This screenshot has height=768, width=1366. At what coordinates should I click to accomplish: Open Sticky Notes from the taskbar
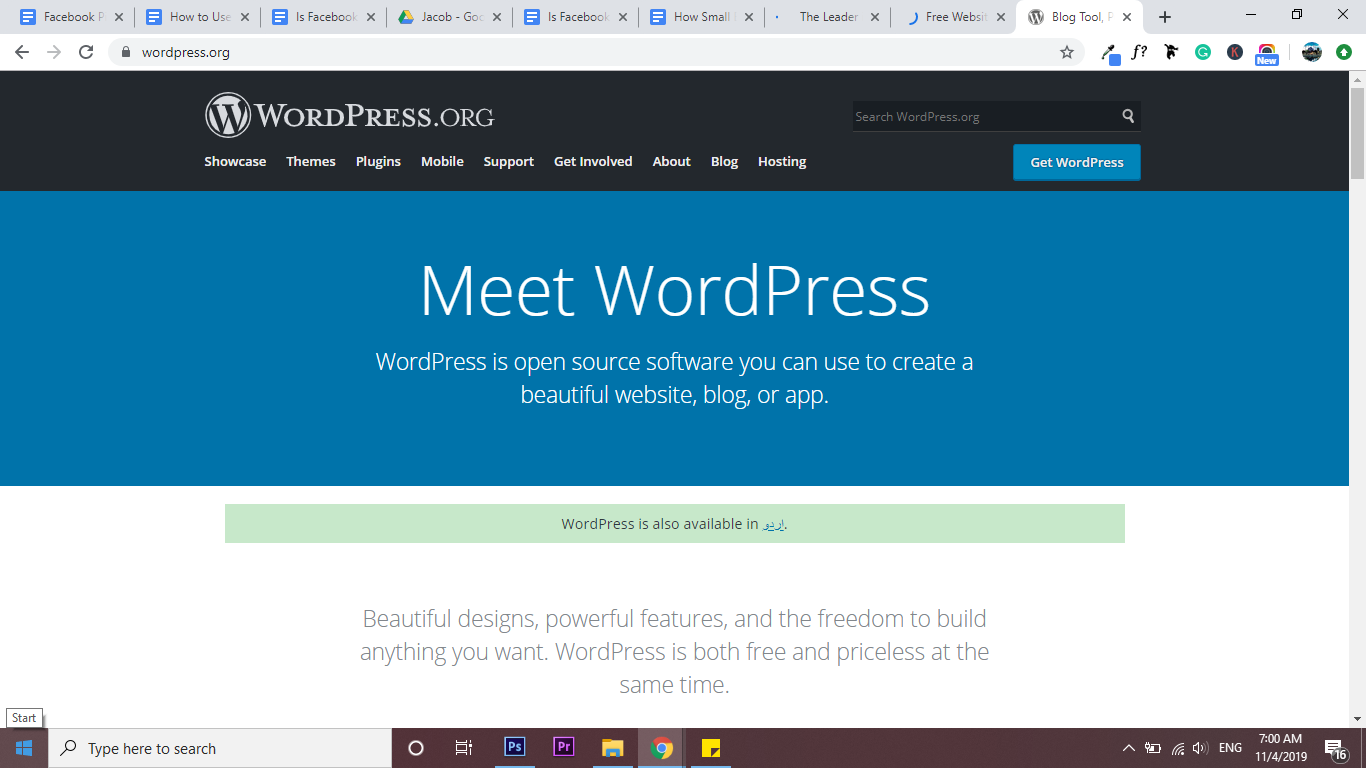coord(711,748)
